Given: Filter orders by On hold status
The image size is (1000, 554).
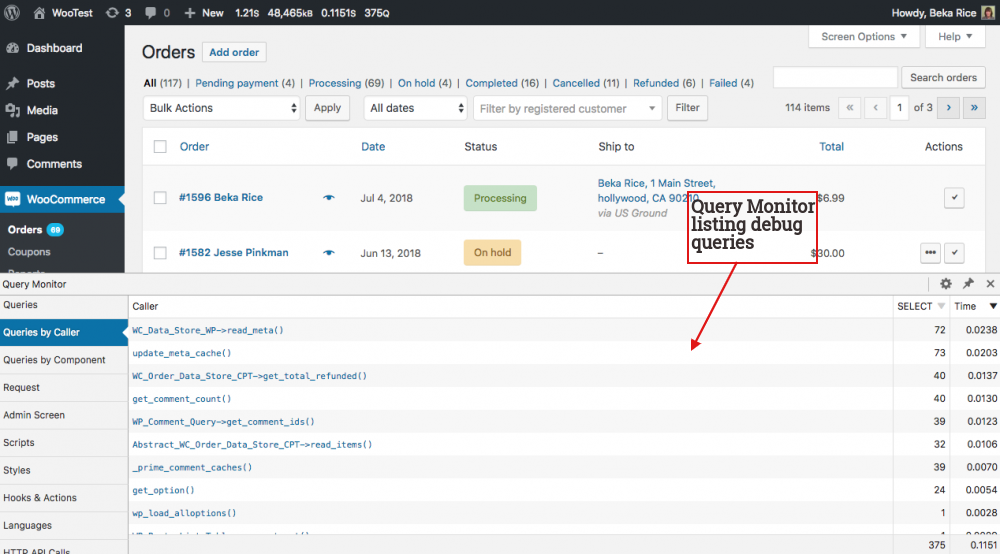Looking at the screenshot, I should pyautogui.click(x=425, y=83).
